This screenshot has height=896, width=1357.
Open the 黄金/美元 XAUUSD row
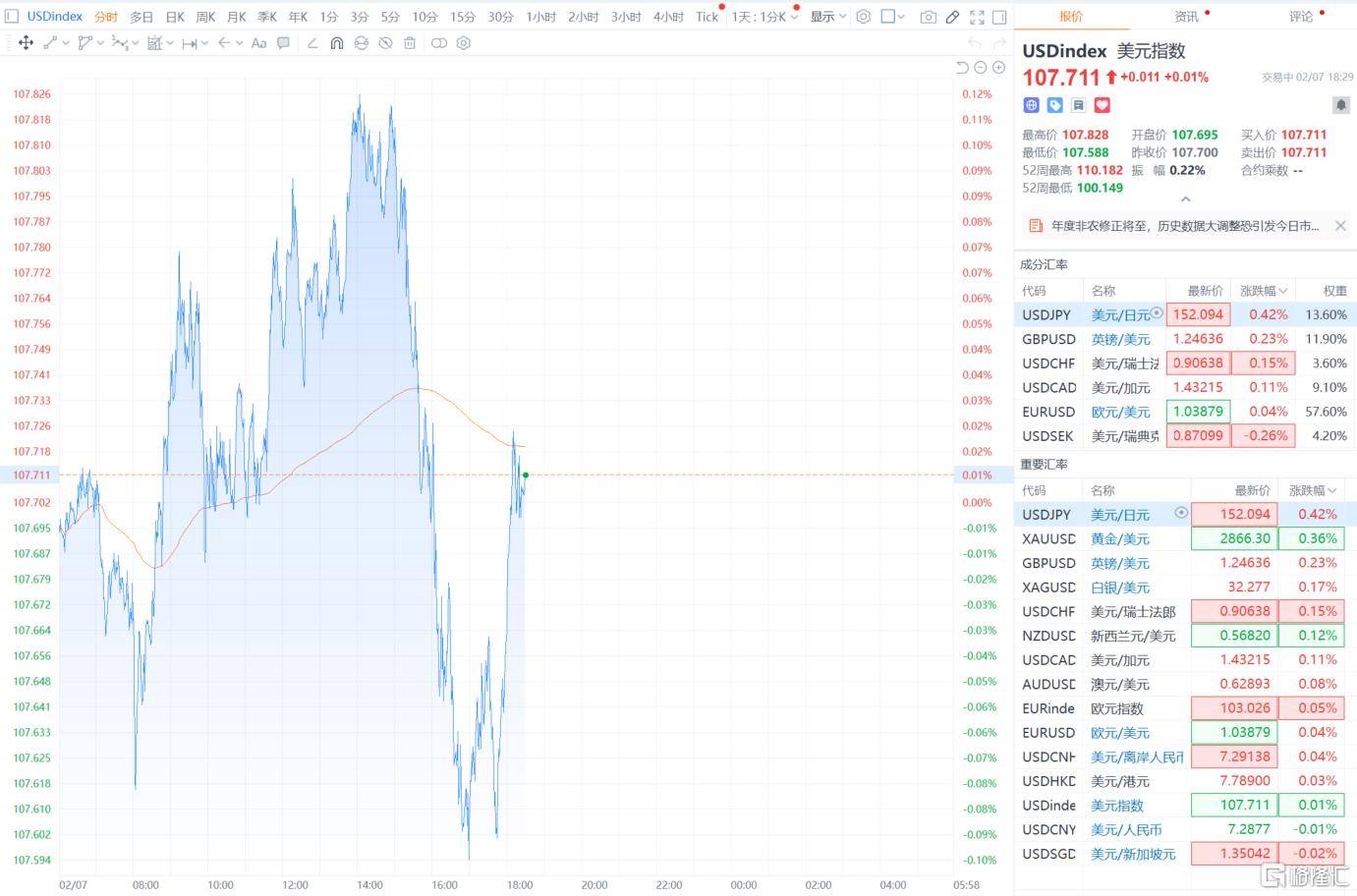pyautogui.click(x=1119, y=538)
